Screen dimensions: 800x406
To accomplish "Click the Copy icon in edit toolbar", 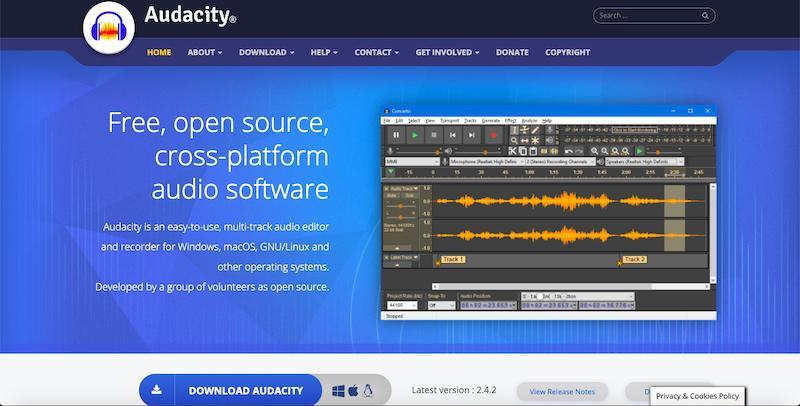I will tap(523, 151).
